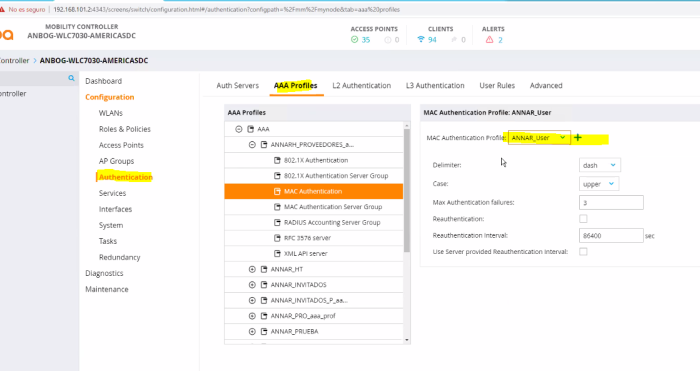This screenshot has height=371, width=700.
Task: Select MAC Authentication Server Group item
Action: click(313, 207)
